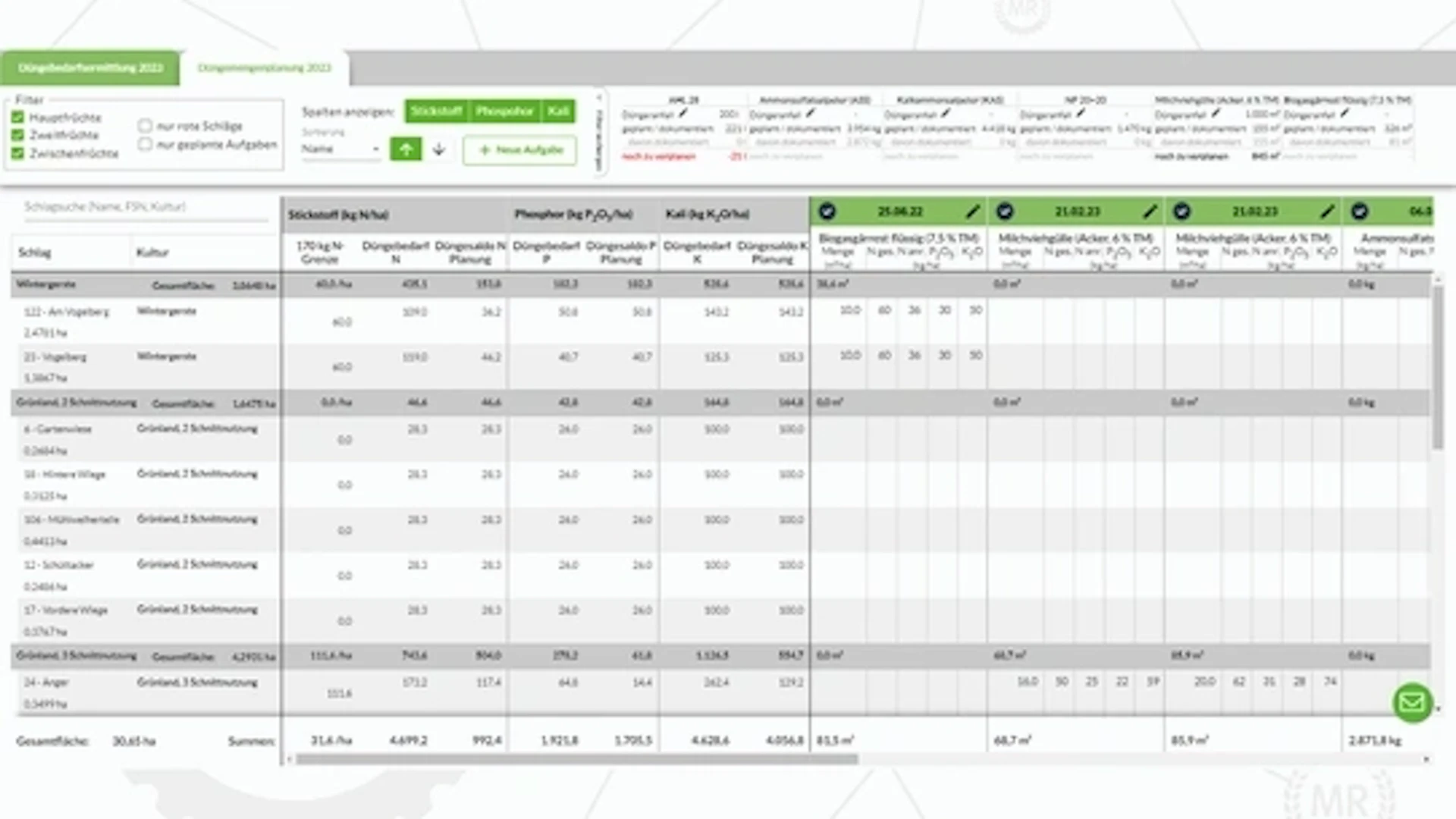Click the Schlag column header
1456x819 pixels.
35,253
